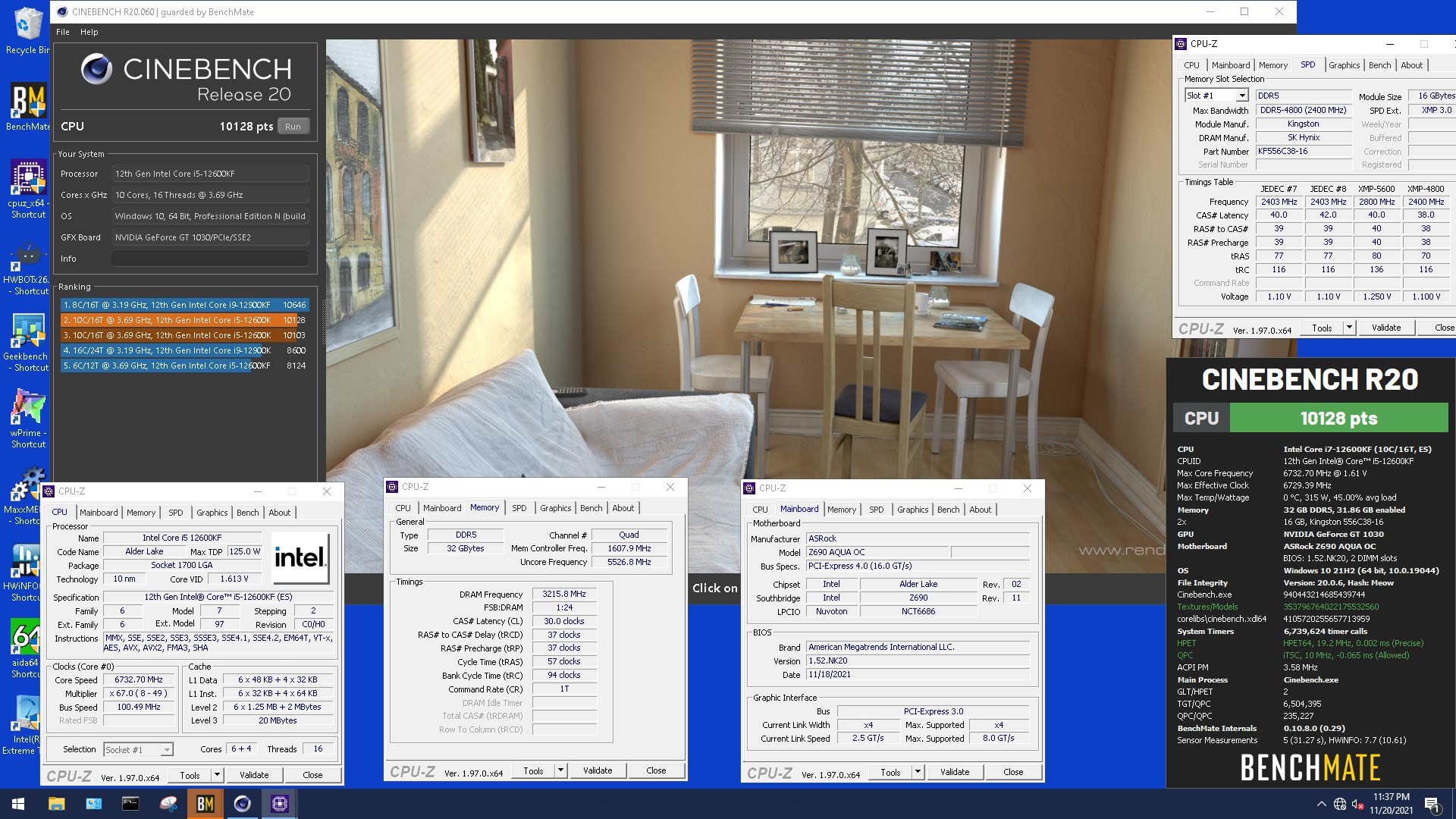Click Close in the CPU-Z Memory window
The width and height of the screenshot is (1456, 819).
(656, 770)
